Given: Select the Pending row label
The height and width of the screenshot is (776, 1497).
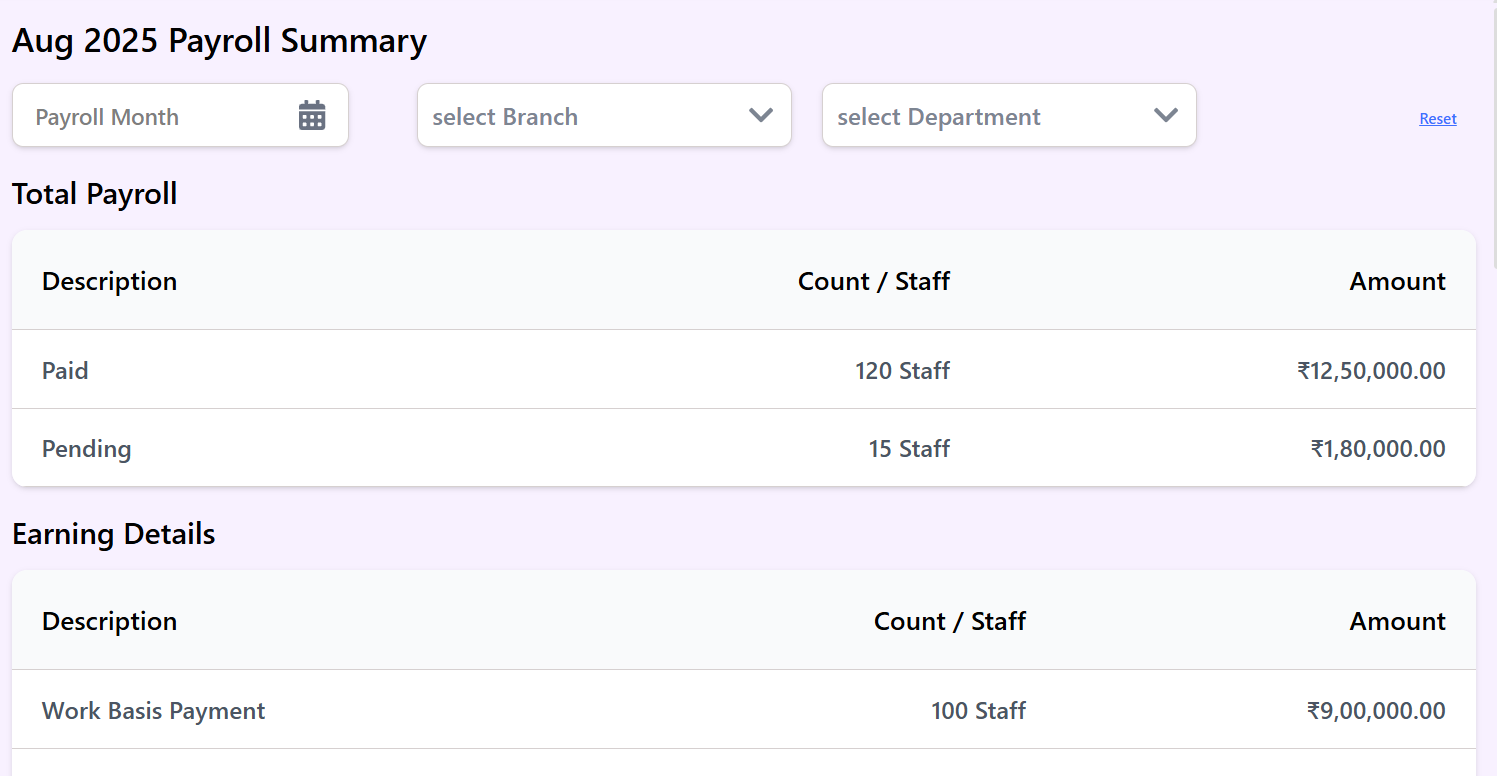Looking at the screenshot, I should point(87,449).
